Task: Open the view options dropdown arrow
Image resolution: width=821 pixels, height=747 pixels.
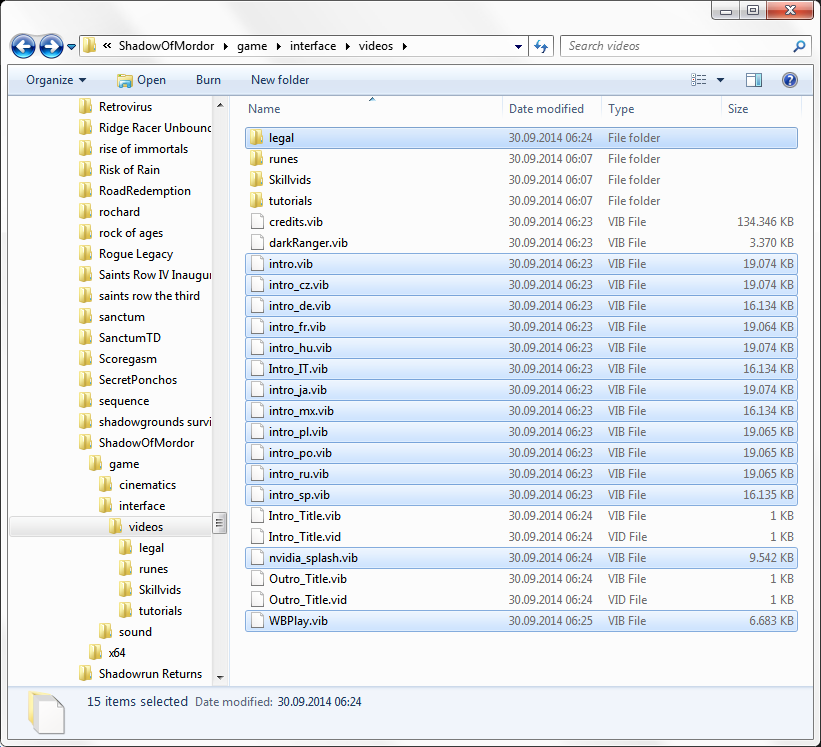Action: point(720,80)
